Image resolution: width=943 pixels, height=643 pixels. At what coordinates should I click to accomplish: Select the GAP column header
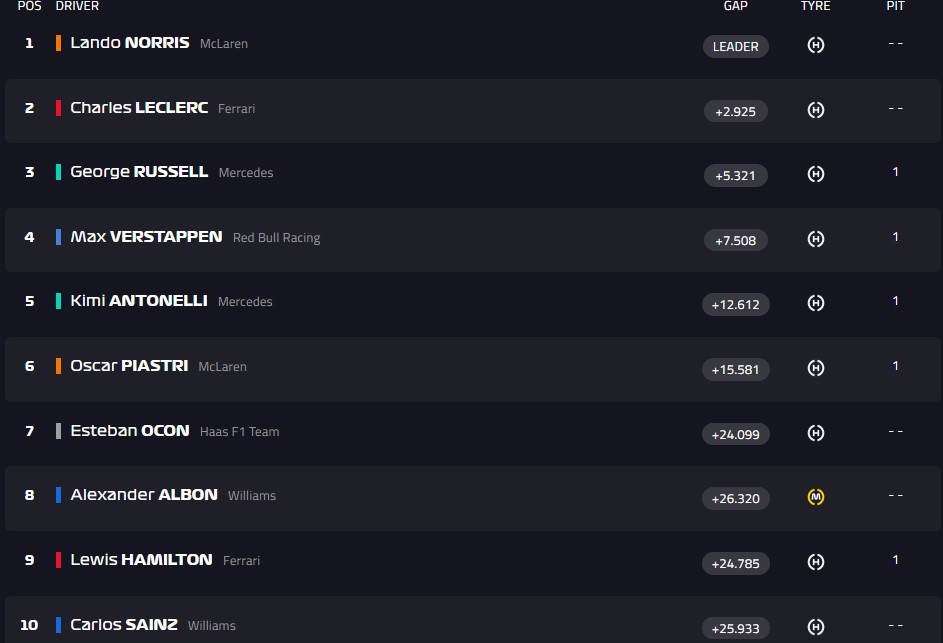point(736,6)
